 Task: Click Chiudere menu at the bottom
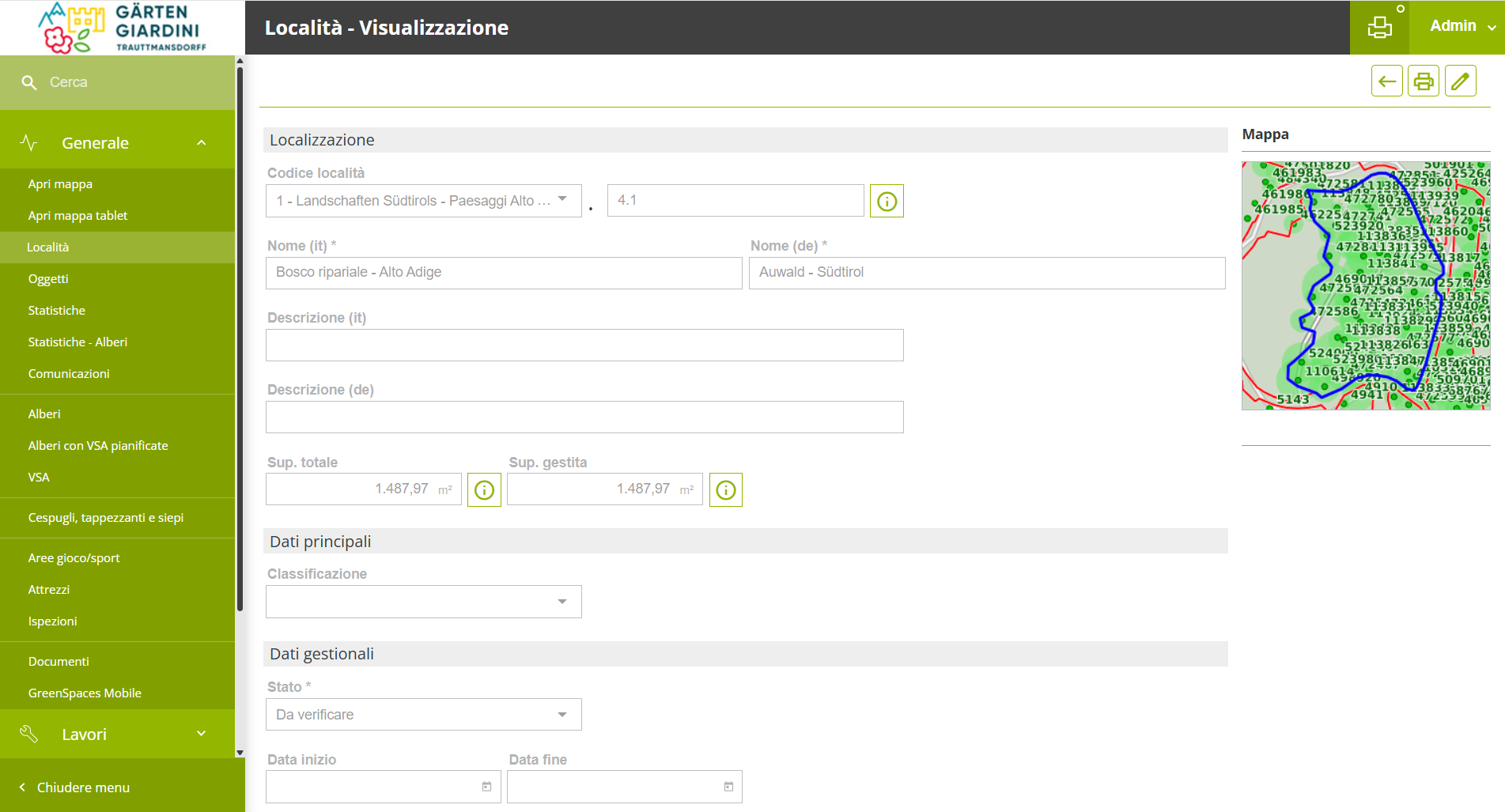83,787
